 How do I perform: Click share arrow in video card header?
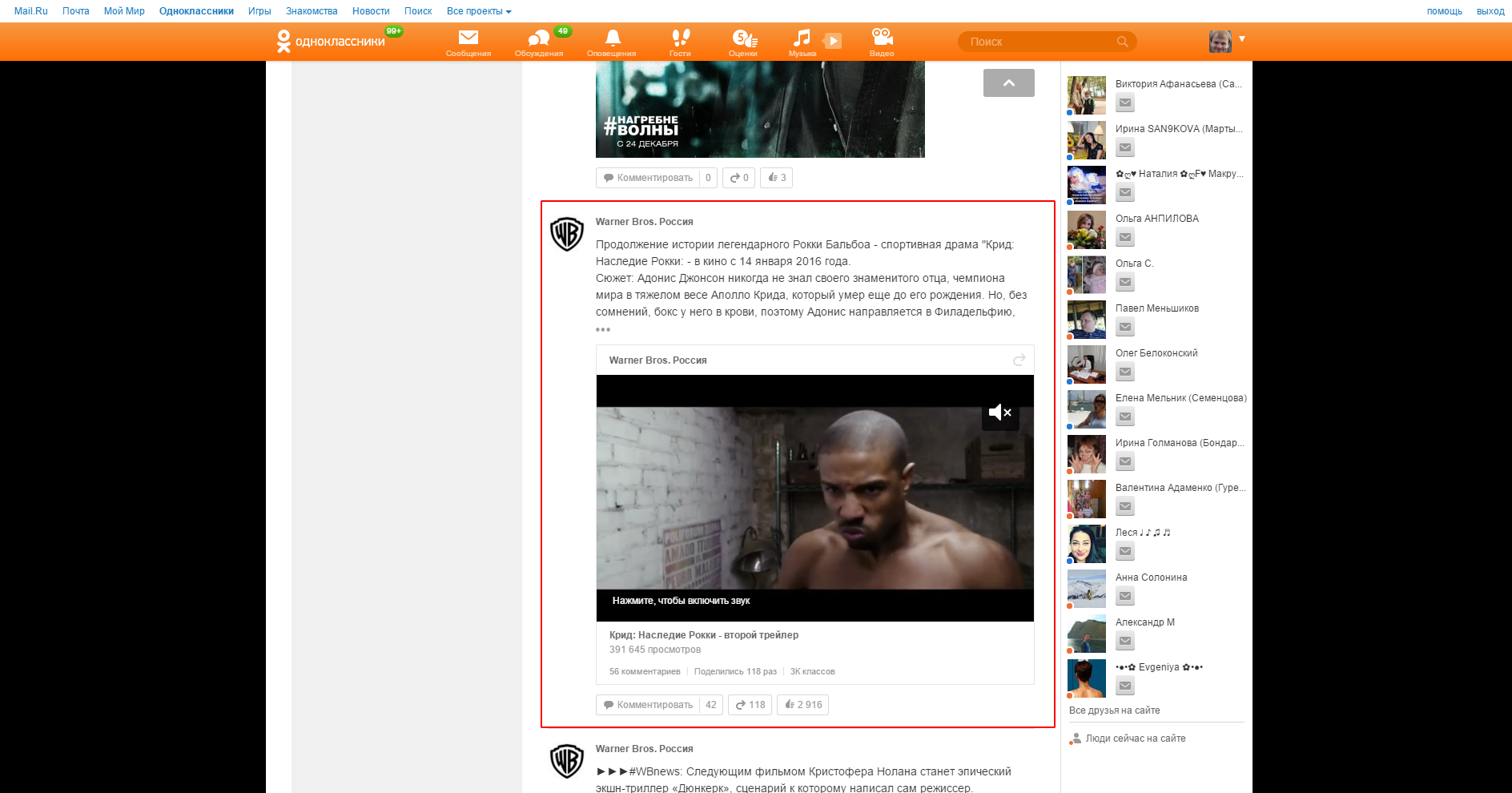point(1019,360)
